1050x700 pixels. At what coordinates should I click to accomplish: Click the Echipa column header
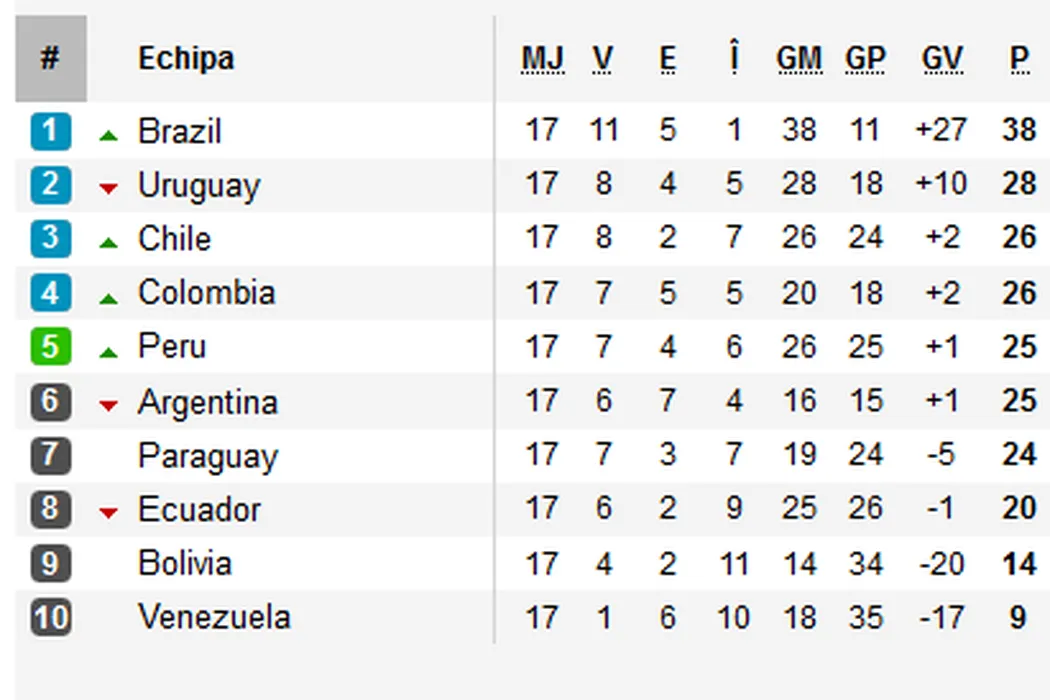tap(186, 58)
